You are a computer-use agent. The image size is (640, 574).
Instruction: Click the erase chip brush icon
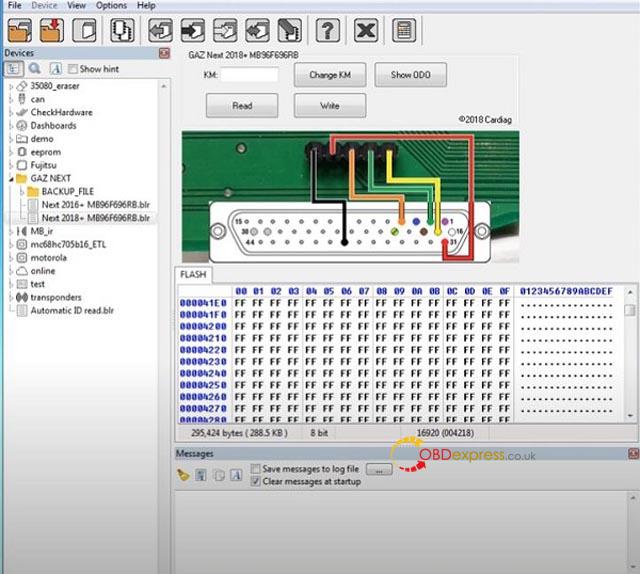click(x=289, y=30)
